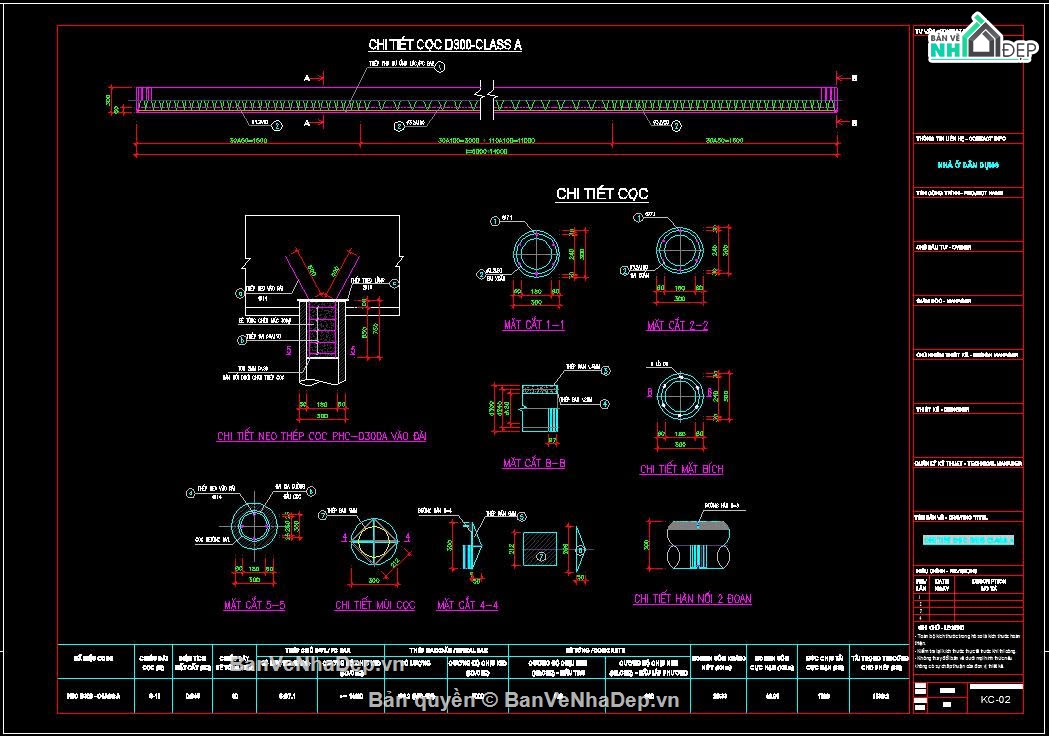Select the NHÀ Ở DÂN DỤNG text in title block
Screen dimensions: 1049x737
pos(968,165)
